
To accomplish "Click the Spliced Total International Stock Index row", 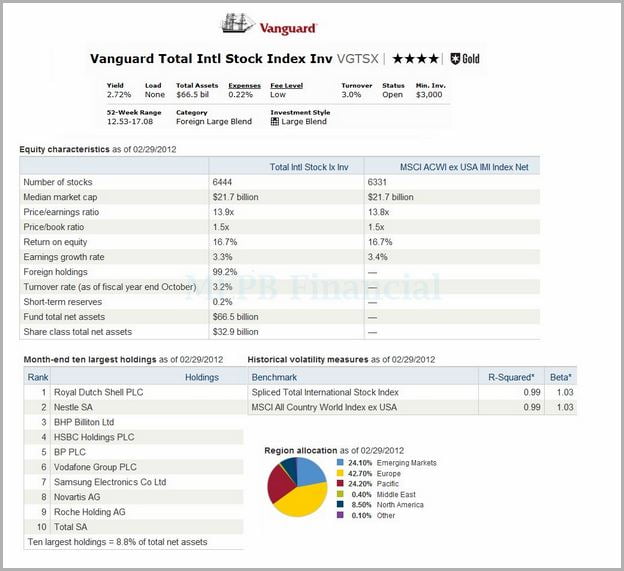I will coord(412,392).
